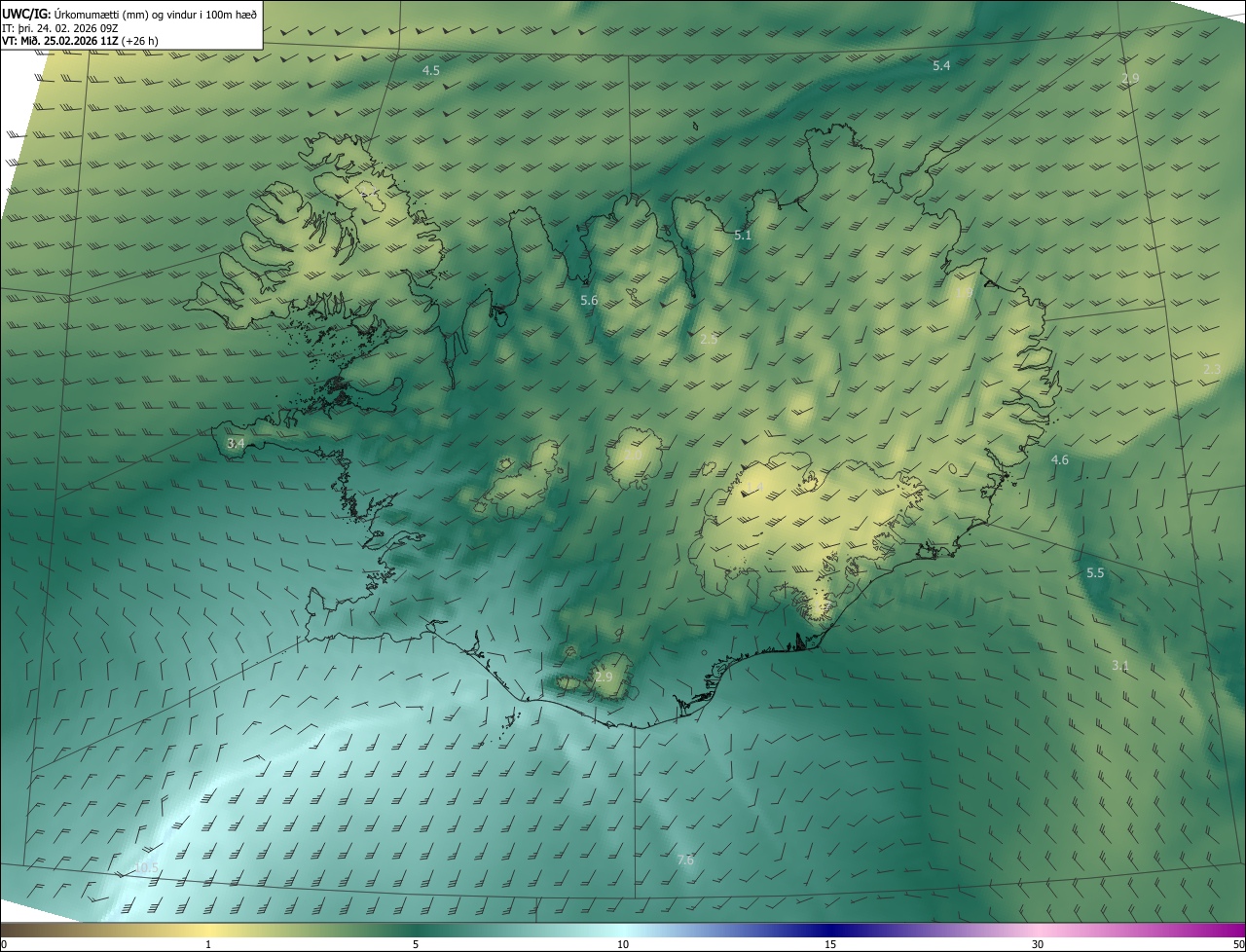1246x952 pixels.
Task: Click the 3.1 precipitation value on the map
Action: (1120, 666)
